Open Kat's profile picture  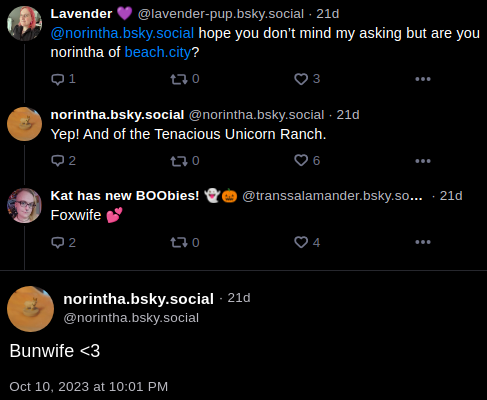(24, 205)
